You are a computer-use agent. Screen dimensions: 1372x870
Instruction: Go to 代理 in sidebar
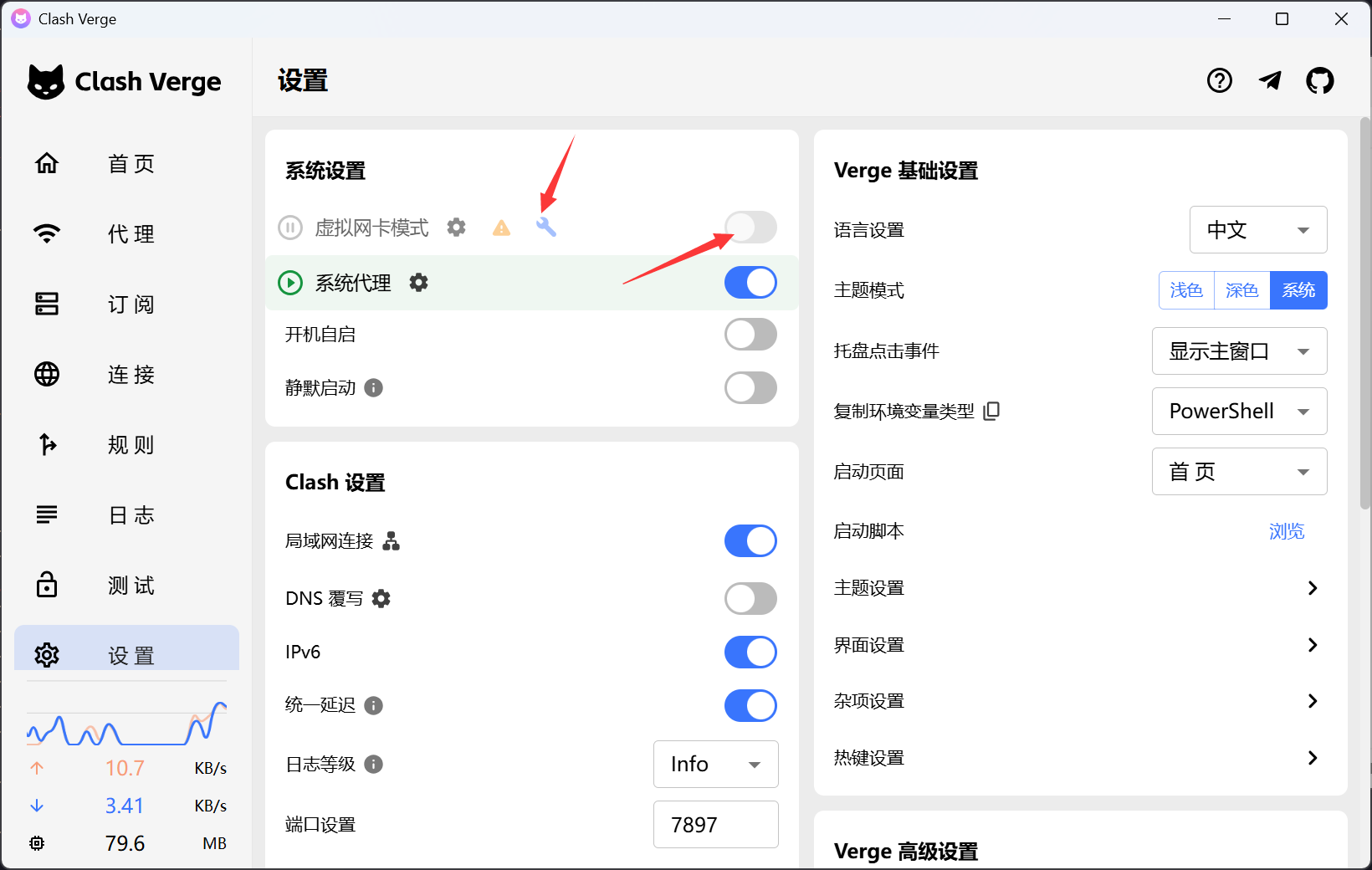click(x=126, y=234)
